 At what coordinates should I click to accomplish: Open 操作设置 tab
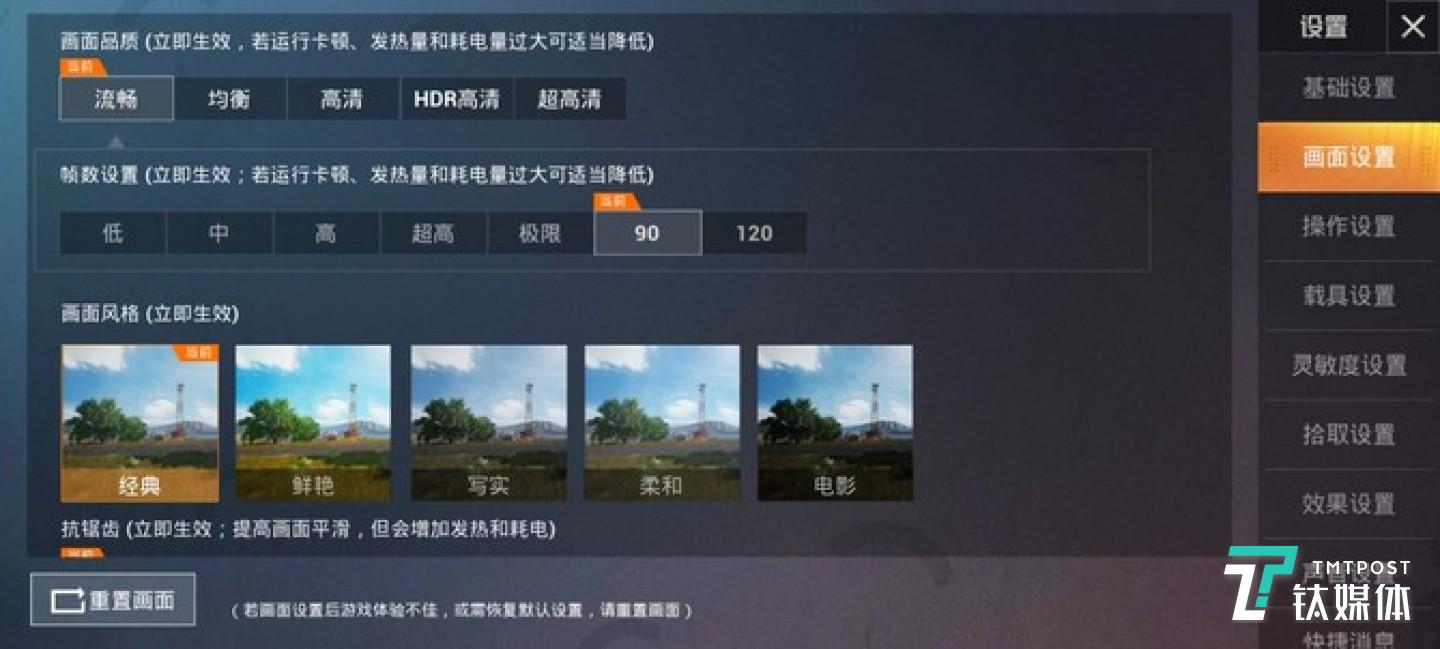pos(1348,226)
